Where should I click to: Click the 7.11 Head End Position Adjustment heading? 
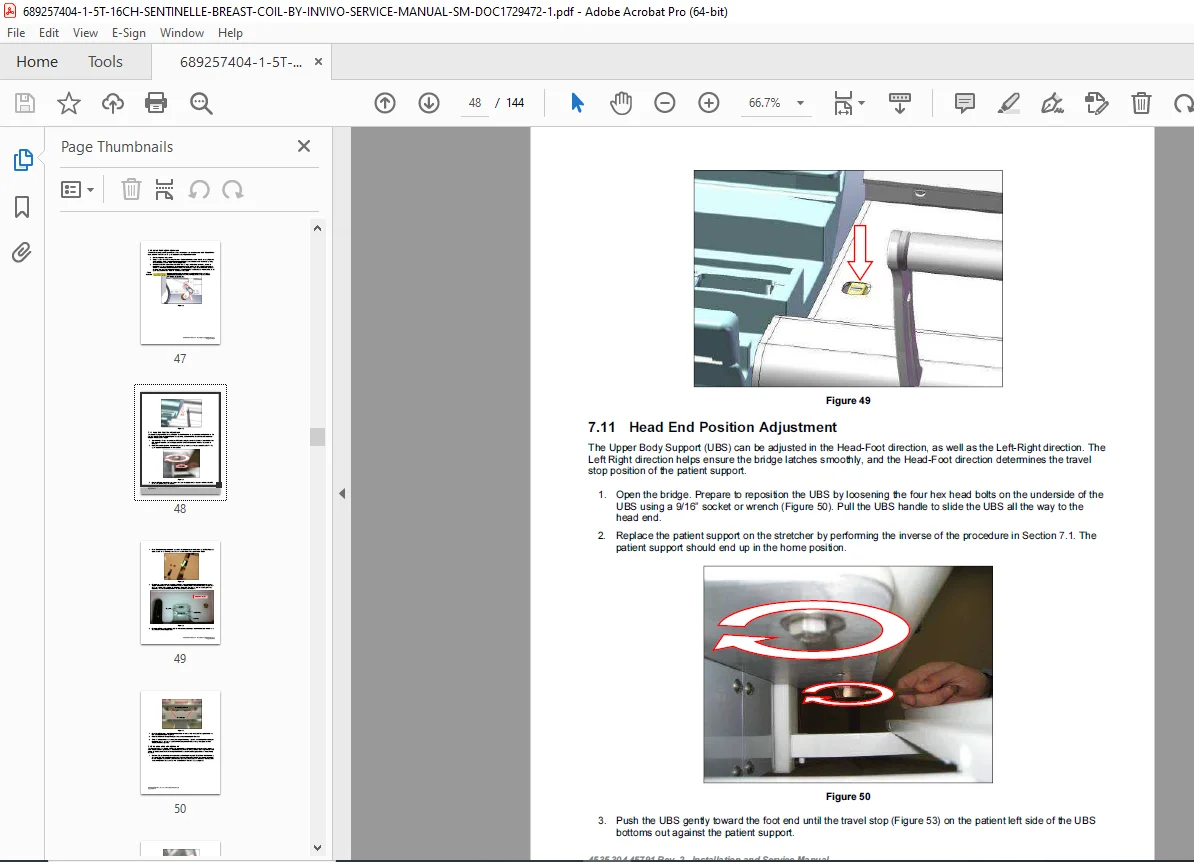click(712, 427)
